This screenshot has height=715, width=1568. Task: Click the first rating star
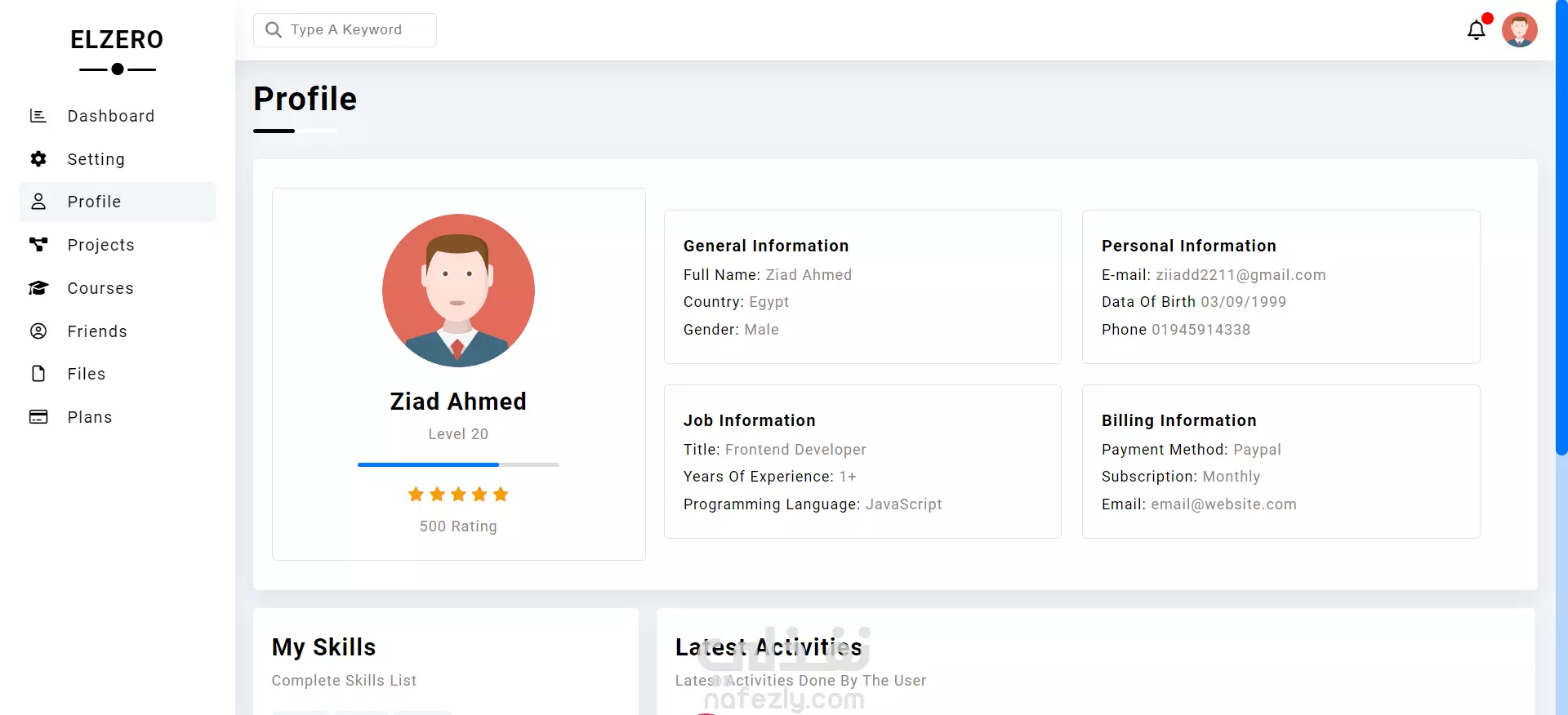coord(416,494)
